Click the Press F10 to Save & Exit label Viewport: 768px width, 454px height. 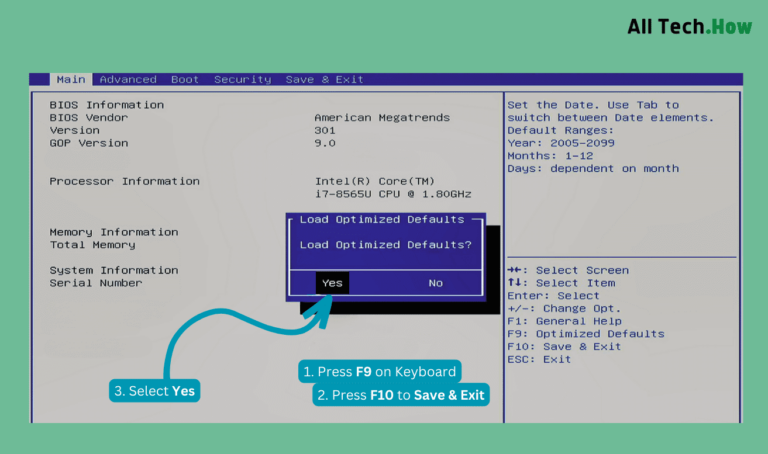click(400, 395)
